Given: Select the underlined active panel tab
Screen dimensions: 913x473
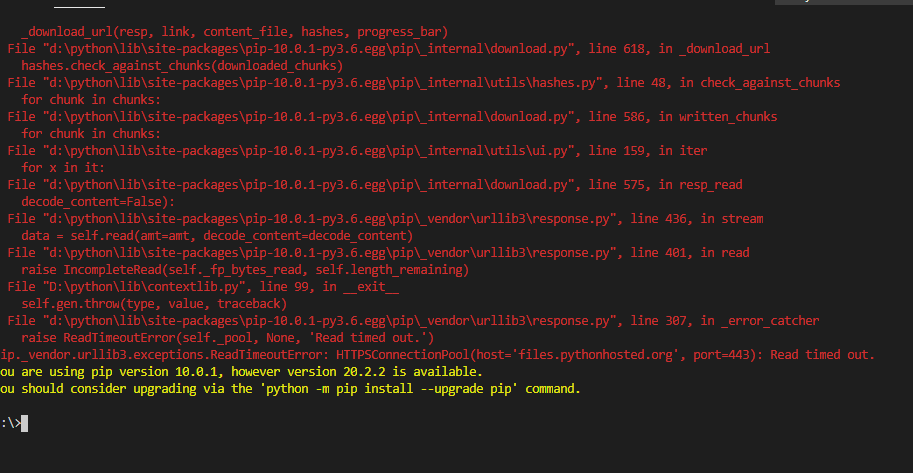Looking at the screenshot, I should [79, 3].
